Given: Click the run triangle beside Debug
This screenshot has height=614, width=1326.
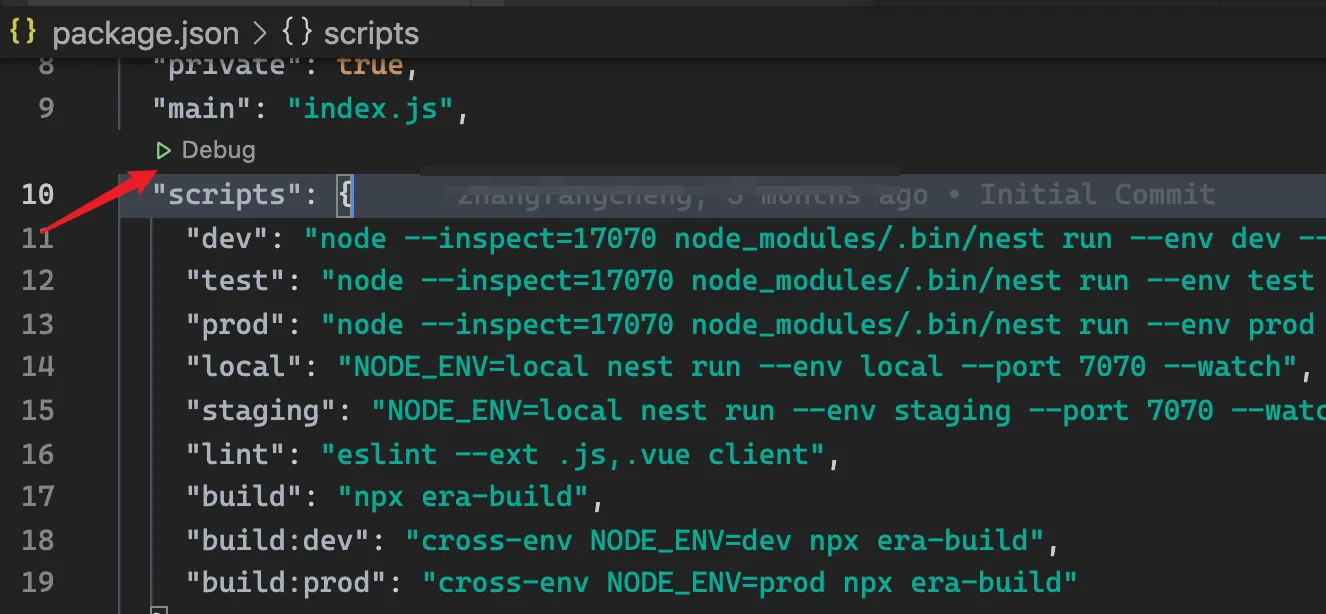Looking at the screenshot, I should pos(164,150).
